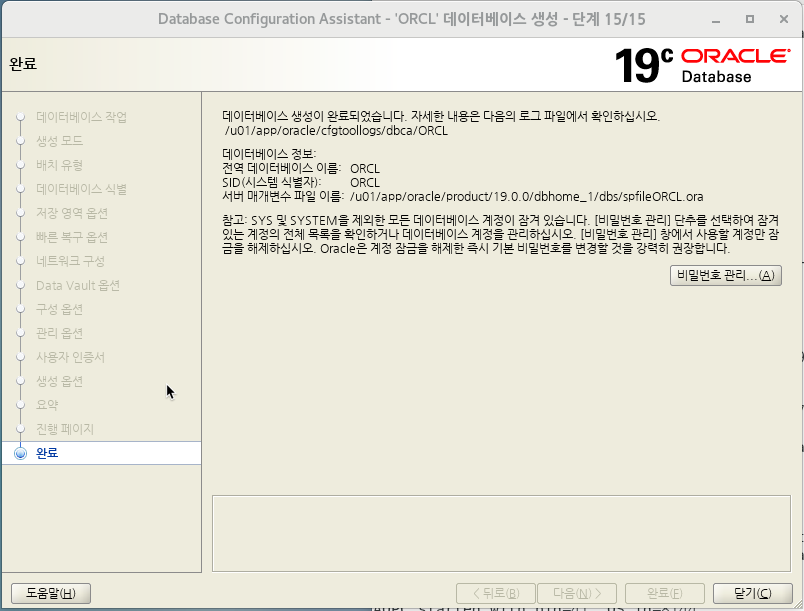Close the window with the title bar X

(x=783, y=19)
